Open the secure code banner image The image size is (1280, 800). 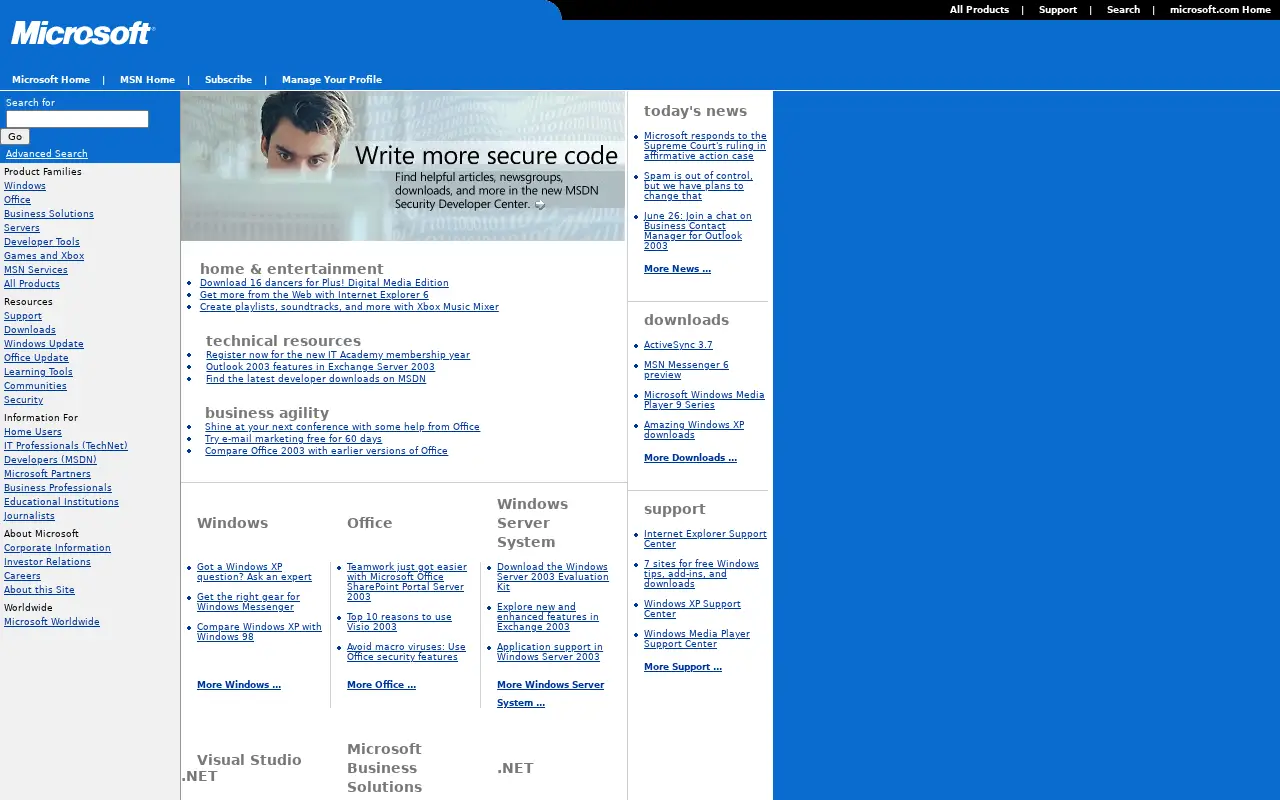click(403, 166)
